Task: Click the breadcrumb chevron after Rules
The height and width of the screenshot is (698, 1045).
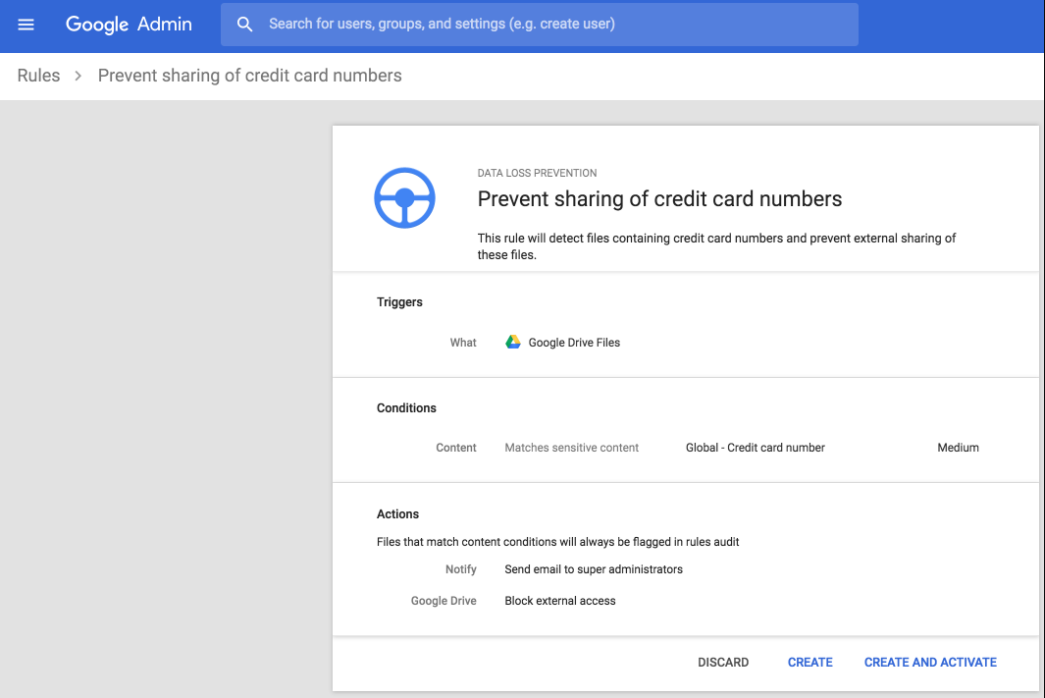Action: pyautogui.click(x=78, y=76)
